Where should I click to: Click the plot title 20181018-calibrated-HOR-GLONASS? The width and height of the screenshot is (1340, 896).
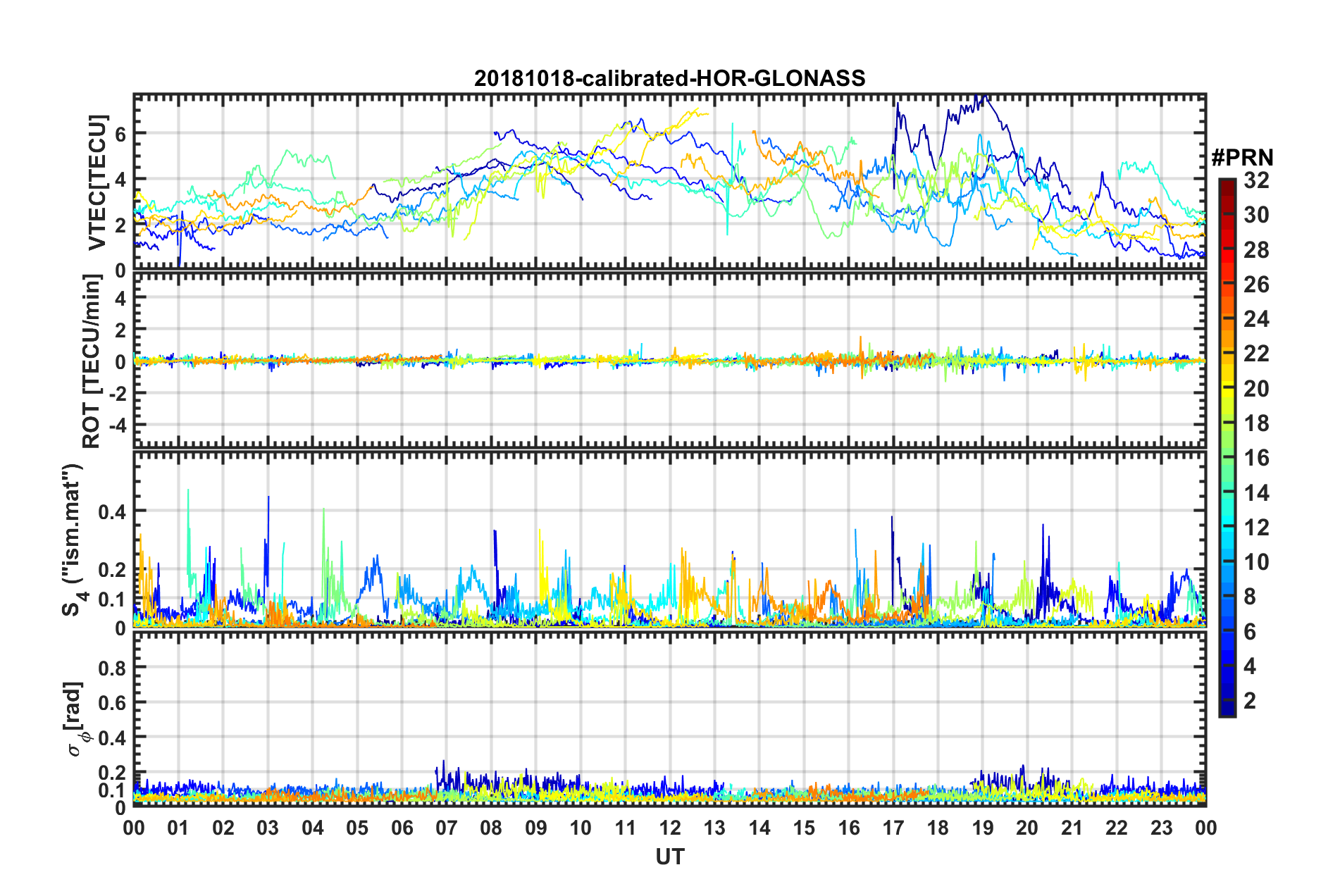point(669,78)
